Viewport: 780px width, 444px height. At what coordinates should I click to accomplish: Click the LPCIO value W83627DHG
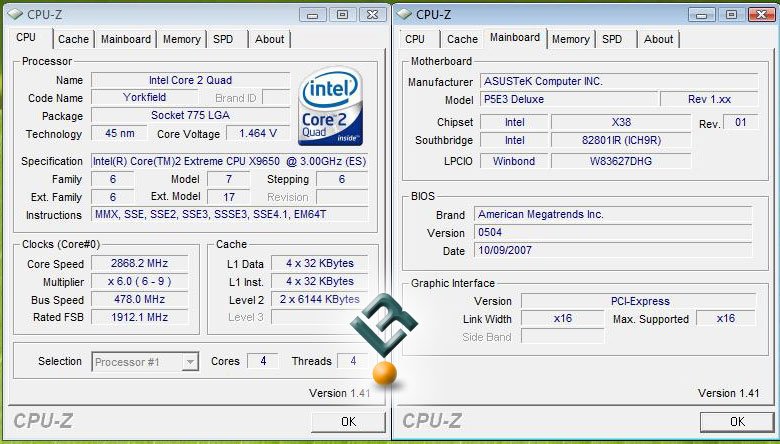pyautogui.click(x=621, y=161)
